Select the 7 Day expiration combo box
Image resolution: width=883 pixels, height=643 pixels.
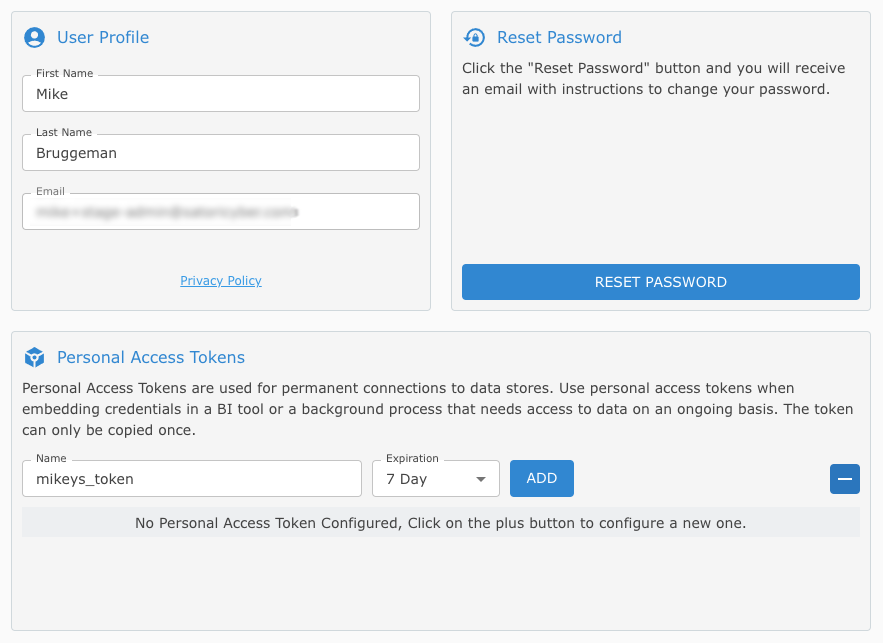(435, 479)
